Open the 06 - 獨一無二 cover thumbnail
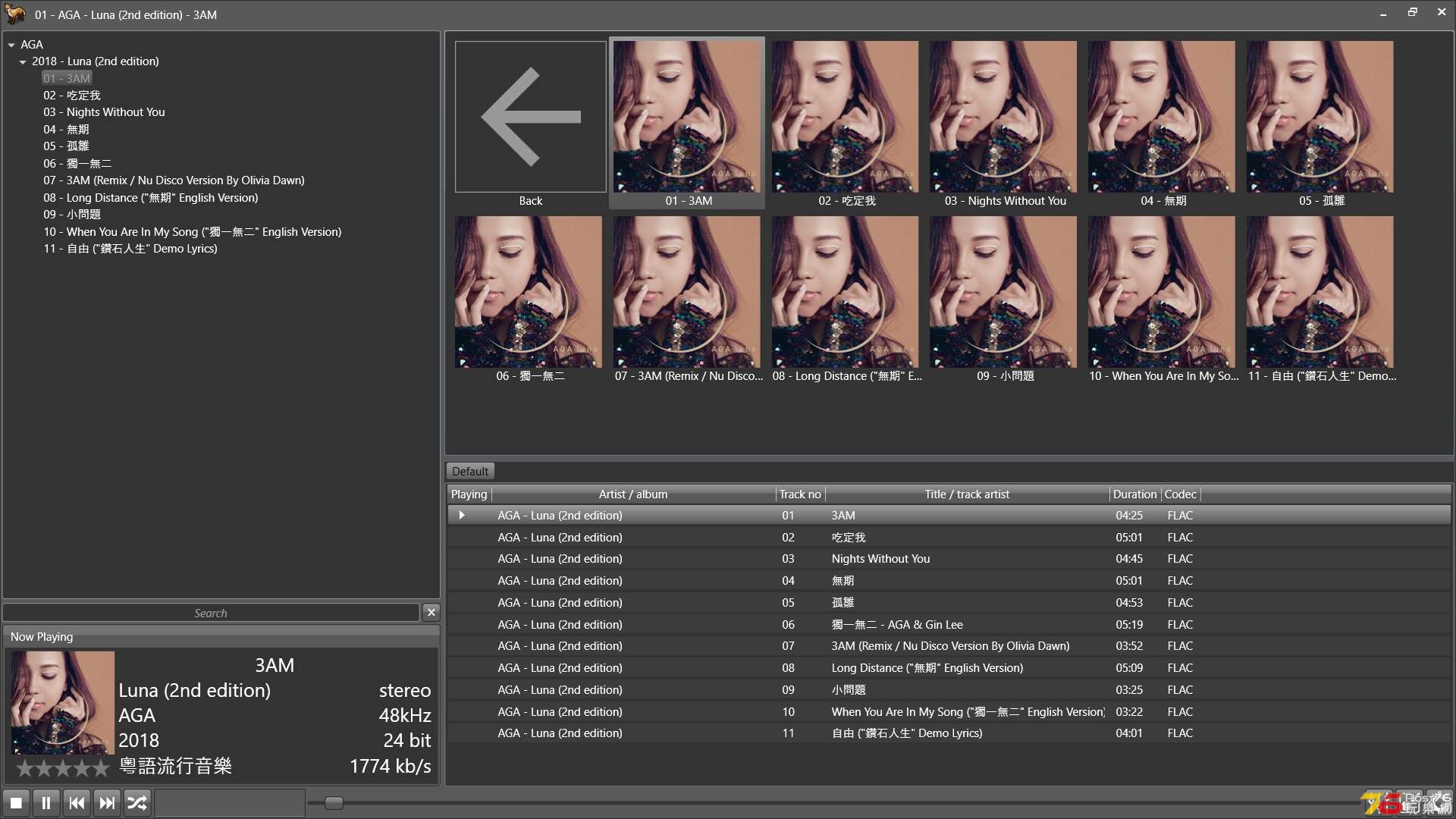Image resolution: width=1456 pixels, height=819 pixels. point(529,292)
